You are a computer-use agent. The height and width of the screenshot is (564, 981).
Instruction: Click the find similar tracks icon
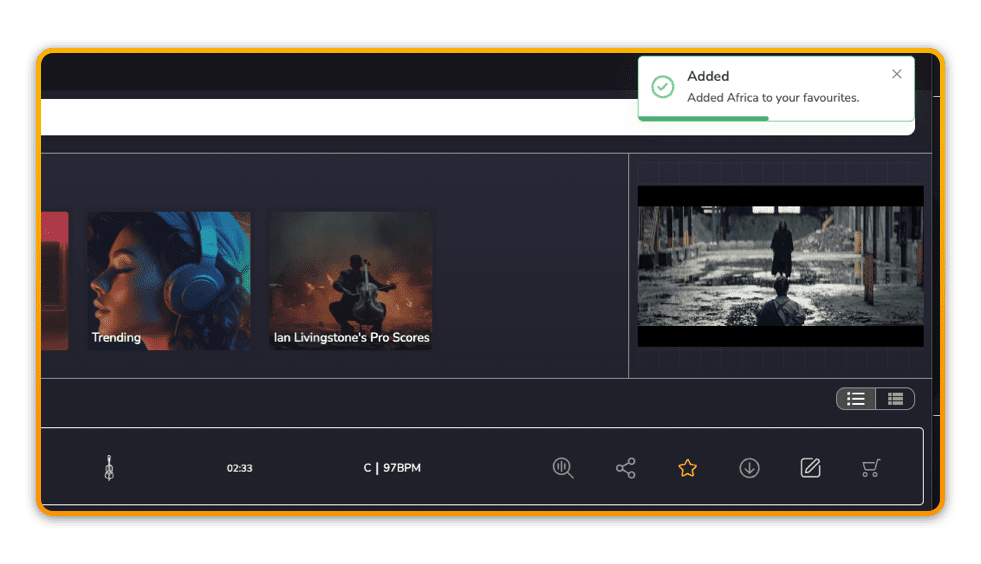563,468
